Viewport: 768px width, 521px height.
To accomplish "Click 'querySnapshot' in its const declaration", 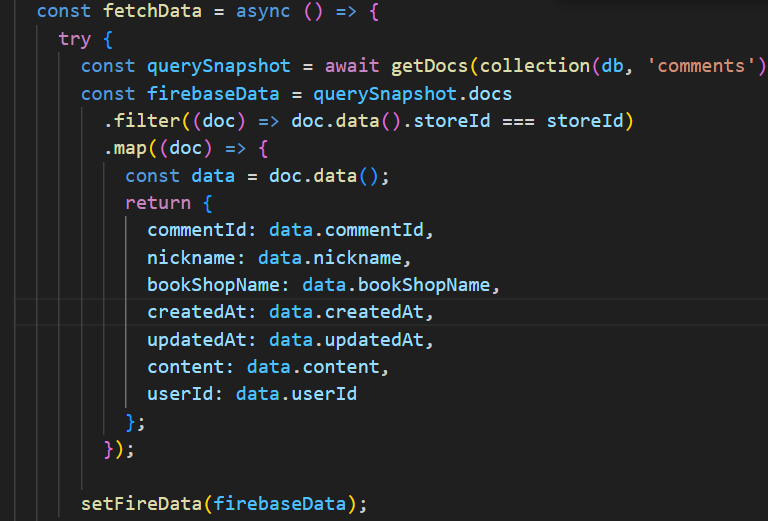I will pos(218,66).
